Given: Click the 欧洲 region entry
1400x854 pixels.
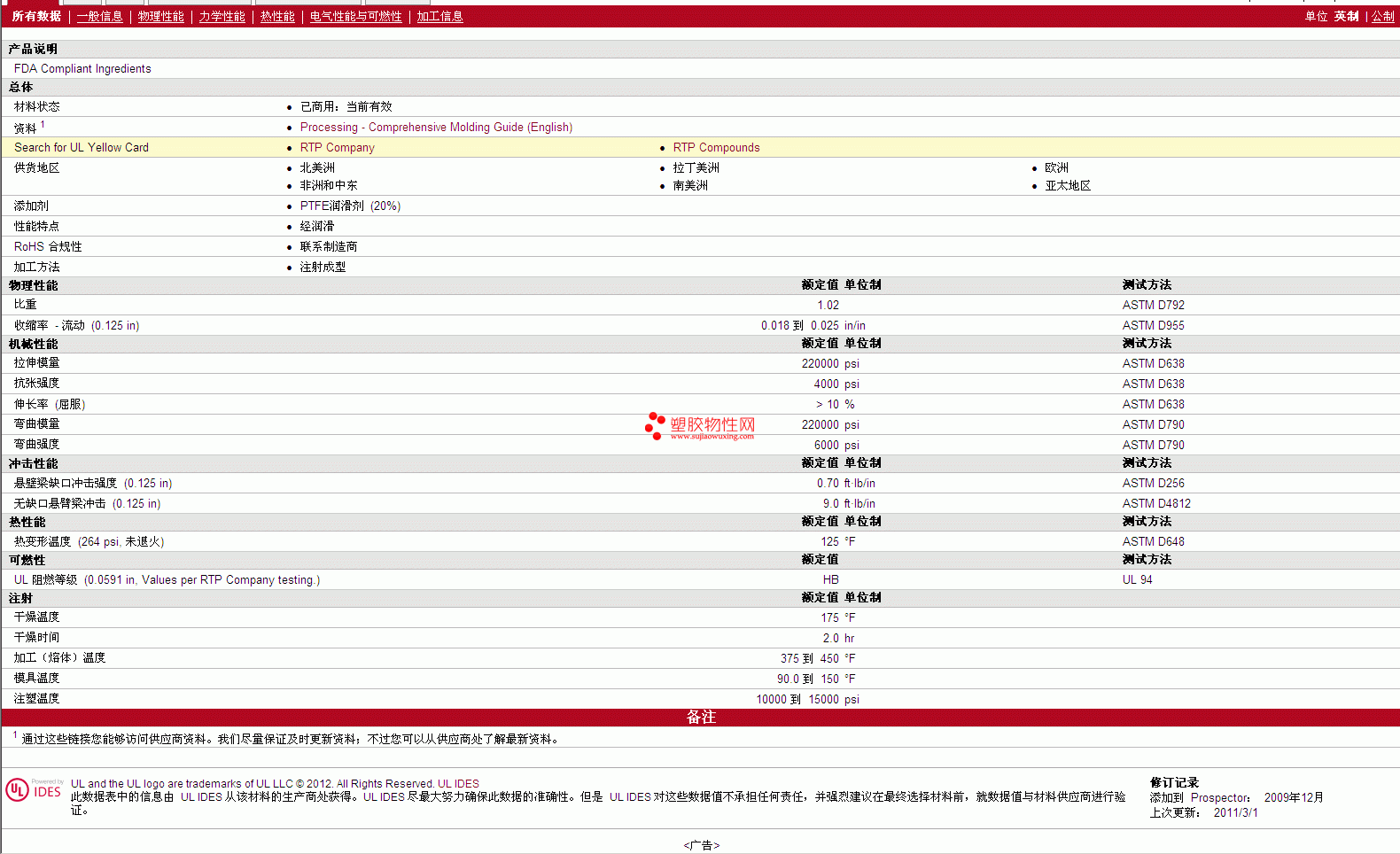Looking at the screenshot, I should coord(1056,168).
